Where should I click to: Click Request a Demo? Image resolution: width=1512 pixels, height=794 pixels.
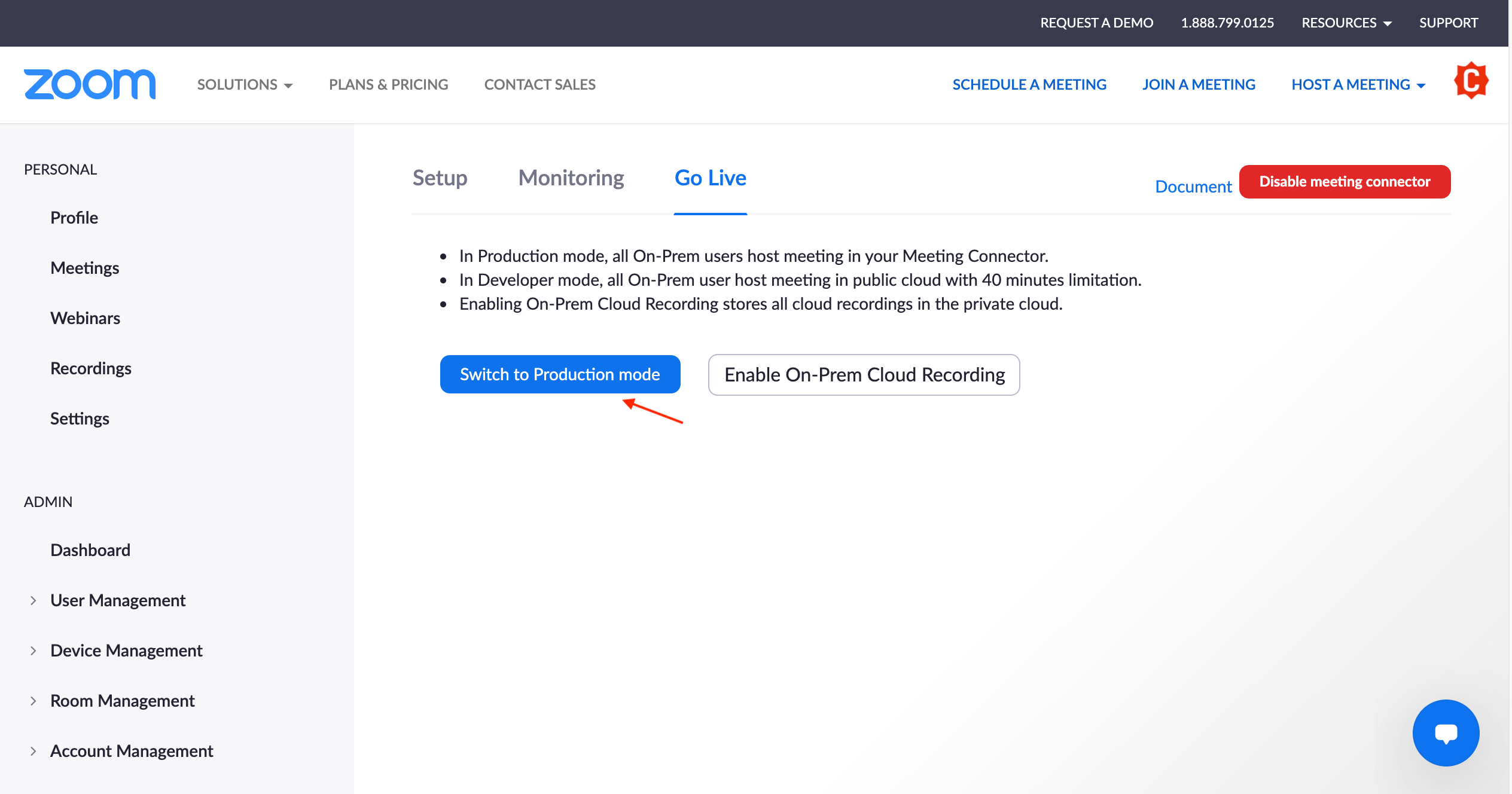point(1096,23)
